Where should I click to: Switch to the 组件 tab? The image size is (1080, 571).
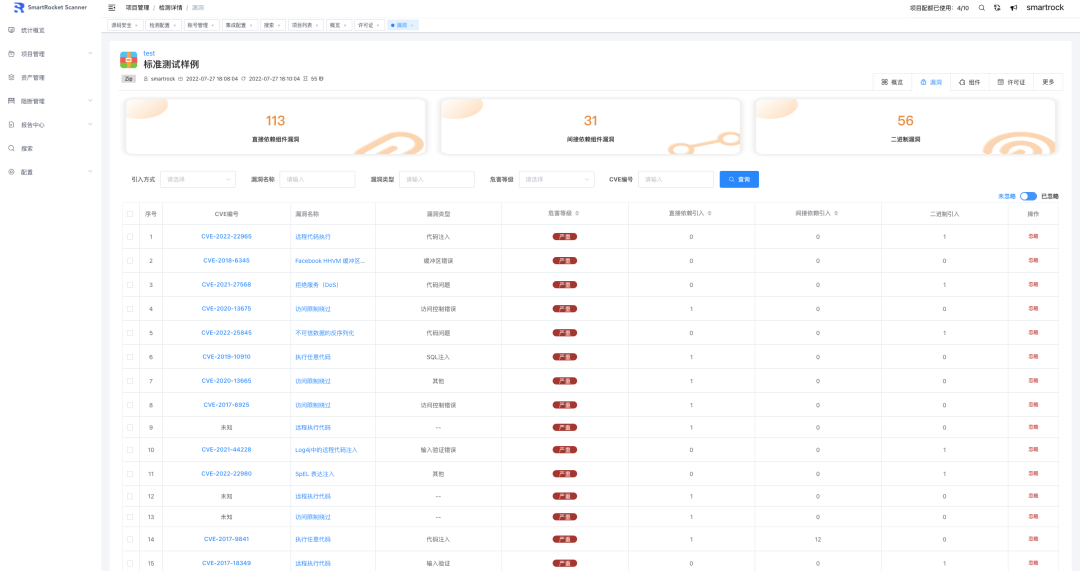pos(969,82)
